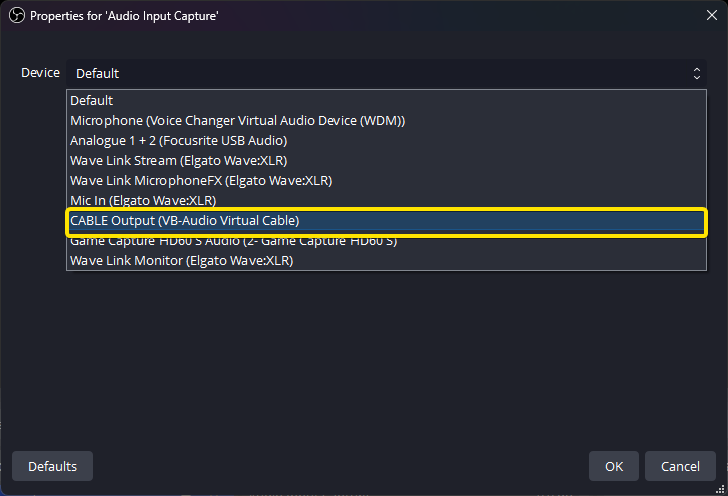
Task: Click empty space between Defaults and OK buttons
Action: [340, 466]
